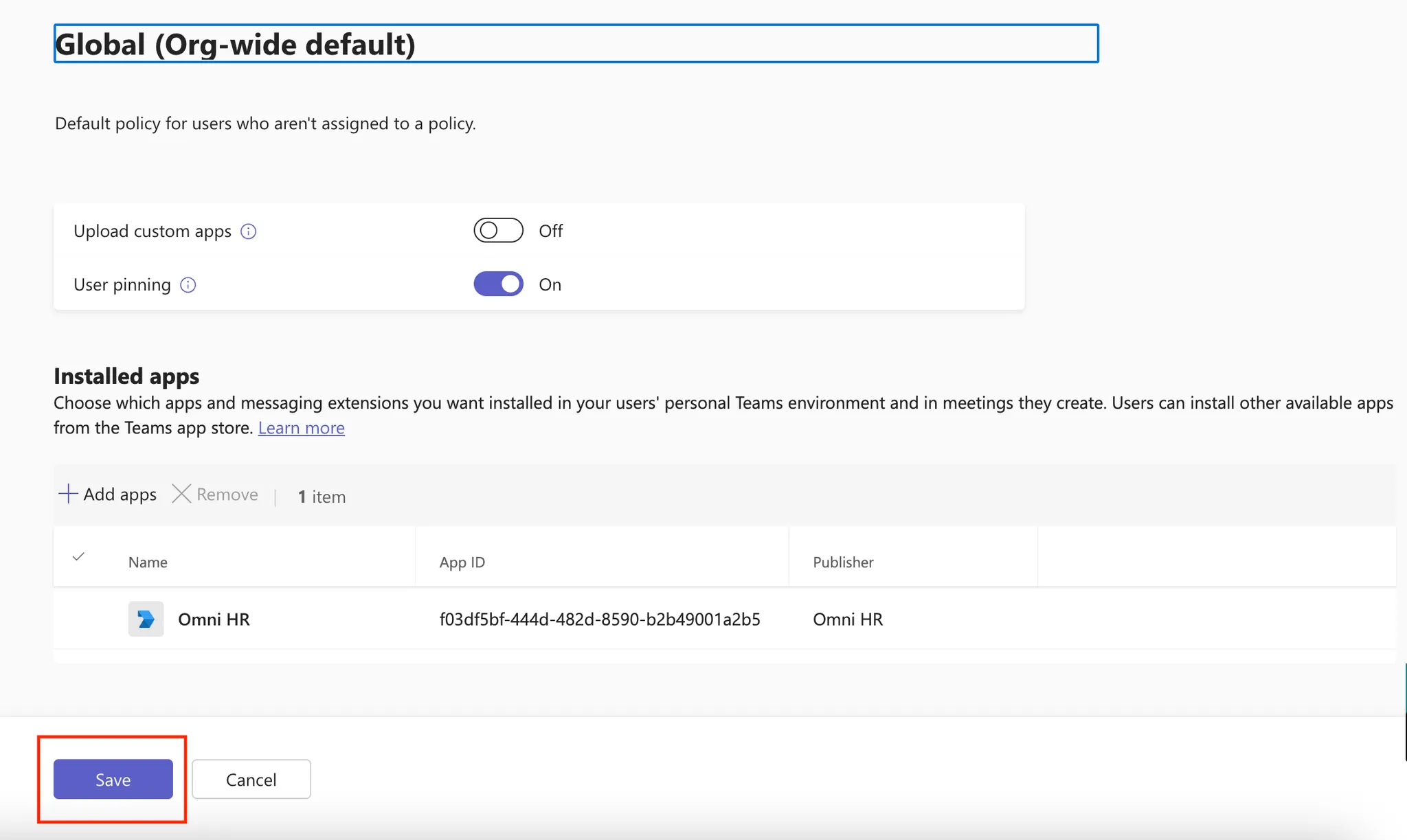Click the Remove label in toolbar

click(x=227, y=495)
